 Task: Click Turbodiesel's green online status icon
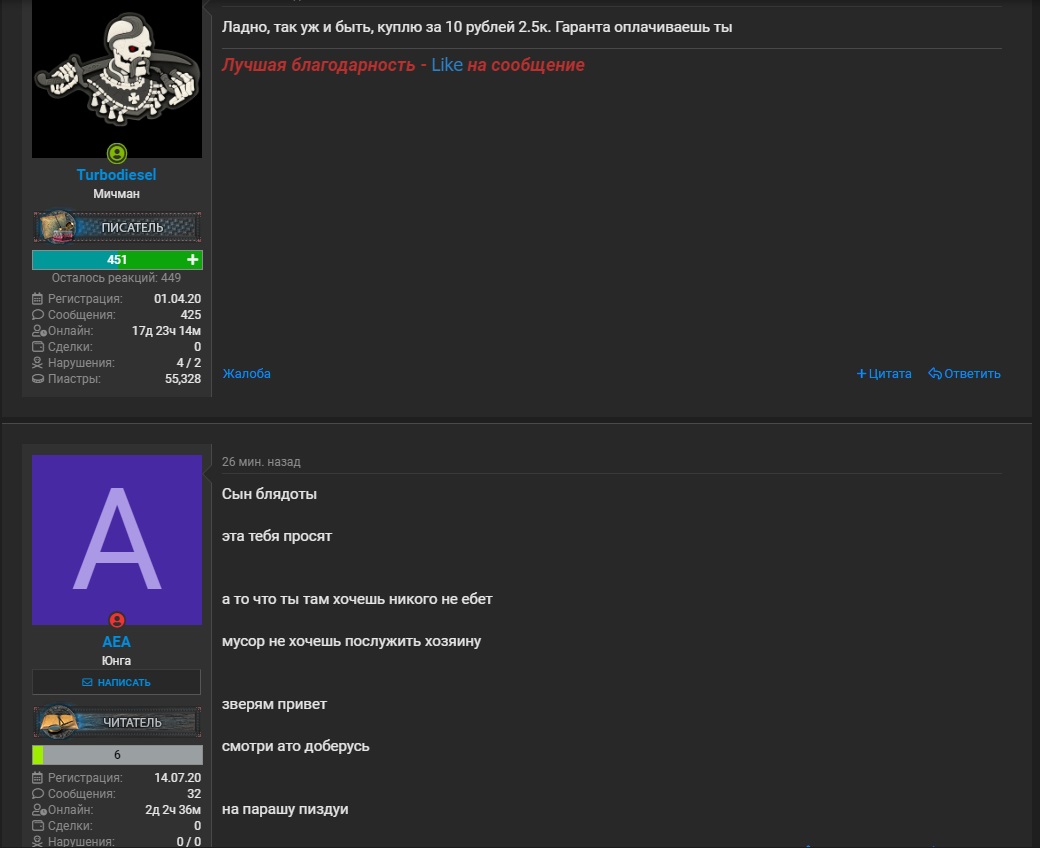pyautogui.click(x=117, y=154)
